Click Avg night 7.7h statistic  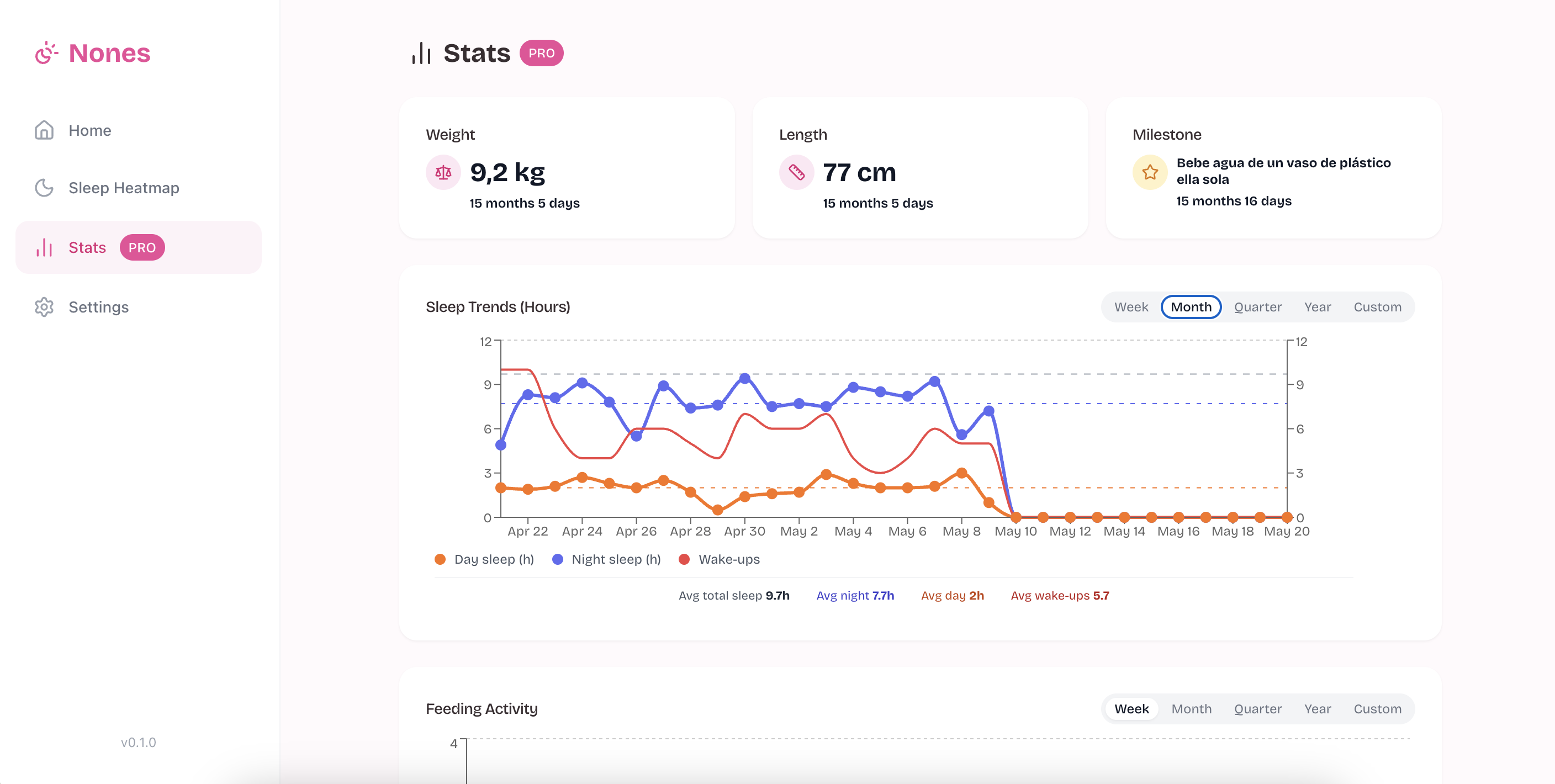click(x=855, y=596)
